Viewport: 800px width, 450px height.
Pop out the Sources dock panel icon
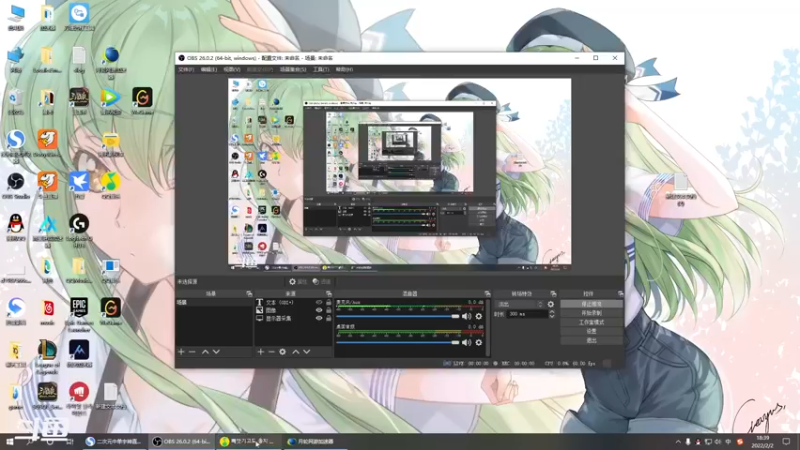point(329,294)
